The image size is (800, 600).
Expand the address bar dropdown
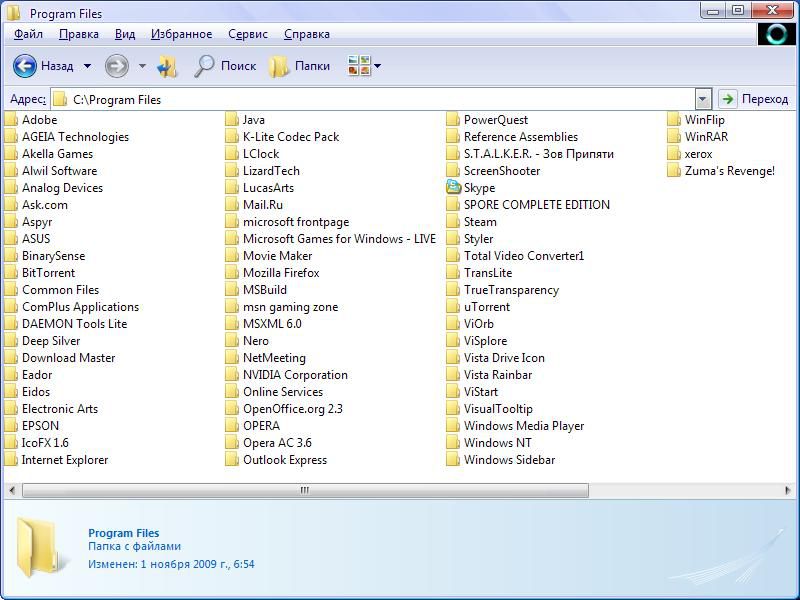703,99
